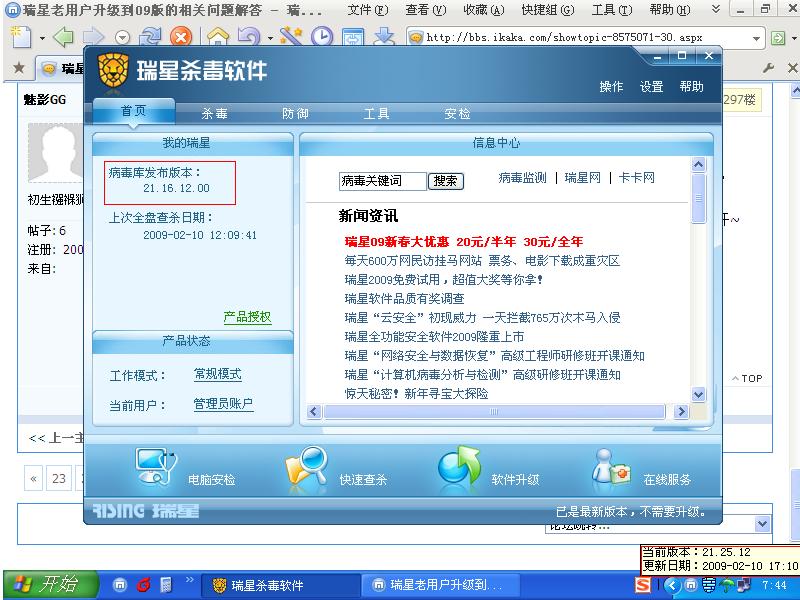The height and width of the screenshot is (600, 800).
Task: Open browser 收藏(A) menu
Action: point(484,10)
